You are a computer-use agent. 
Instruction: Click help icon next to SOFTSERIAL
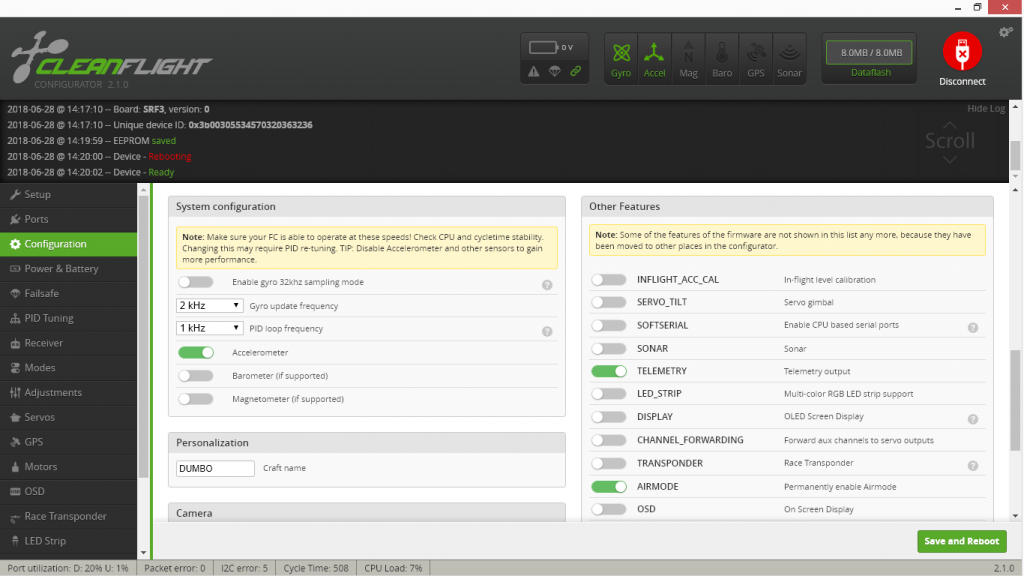(x=972, y=327)
